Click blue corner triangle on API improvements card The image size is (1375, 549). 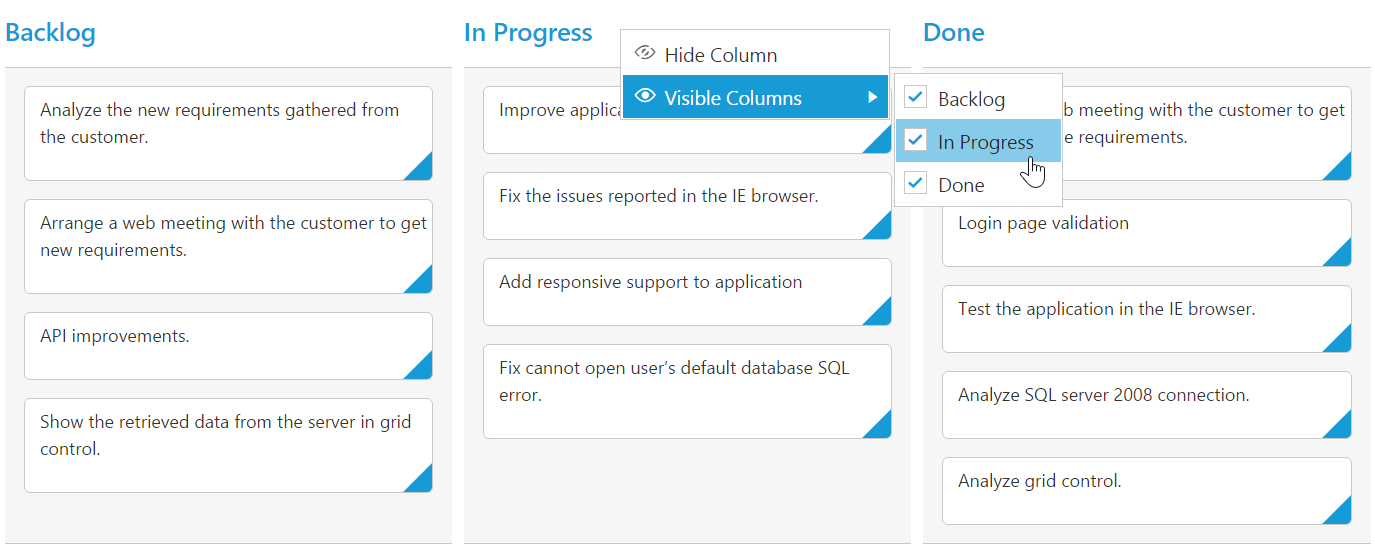[x=421, y=368]
